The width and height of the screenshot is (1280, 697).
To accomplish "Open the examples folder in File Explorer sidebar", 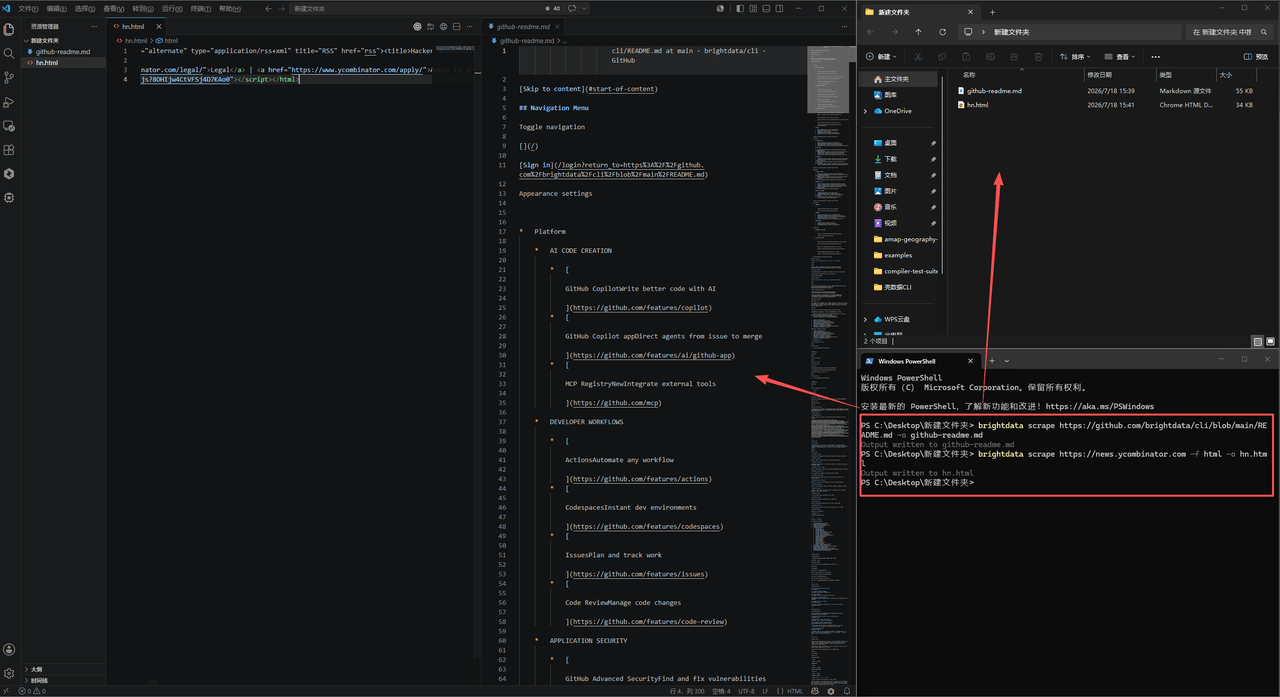I will [897, 255].
